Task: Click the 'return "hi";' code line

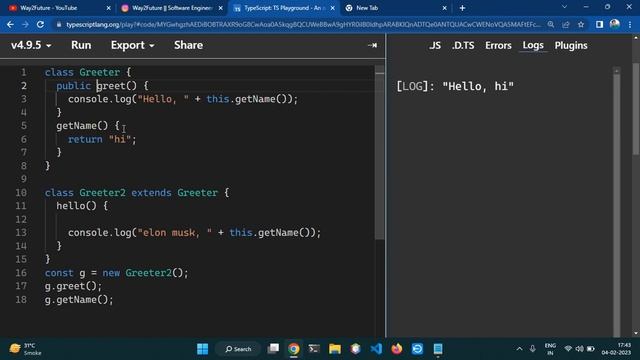Action: coord(102,139)
